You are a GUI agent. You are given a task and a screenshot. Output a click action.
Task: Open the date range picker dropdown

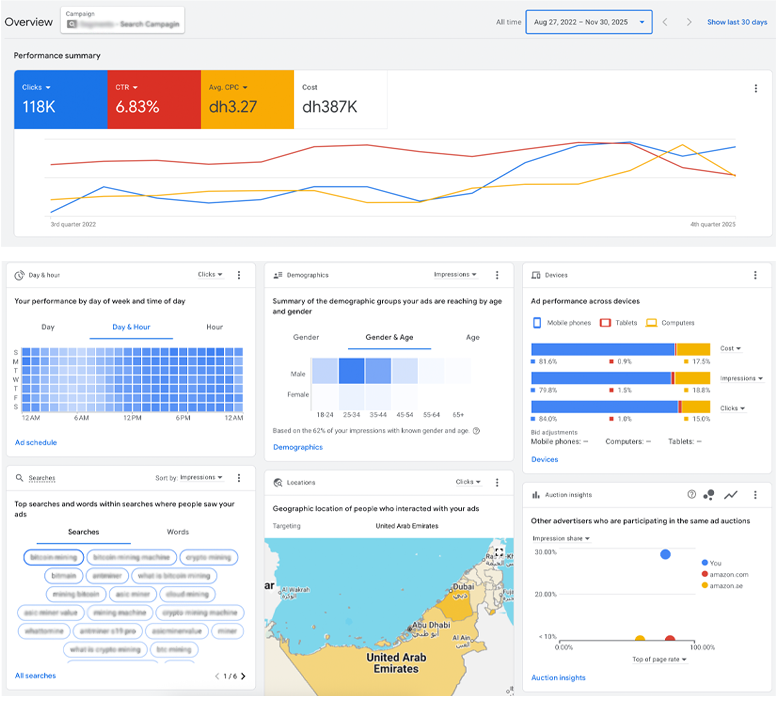(589, 22)
